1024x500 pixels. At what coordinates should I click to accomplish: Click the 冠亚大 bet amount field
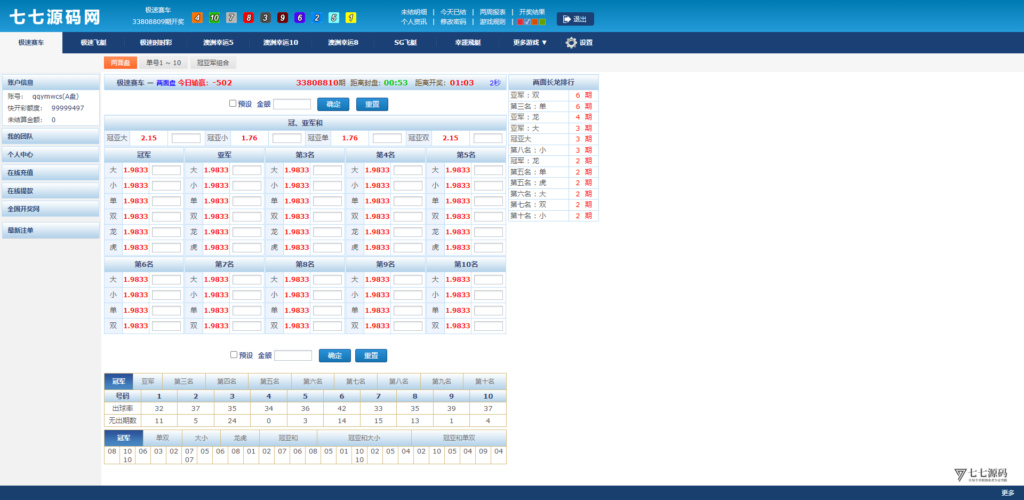186,138
